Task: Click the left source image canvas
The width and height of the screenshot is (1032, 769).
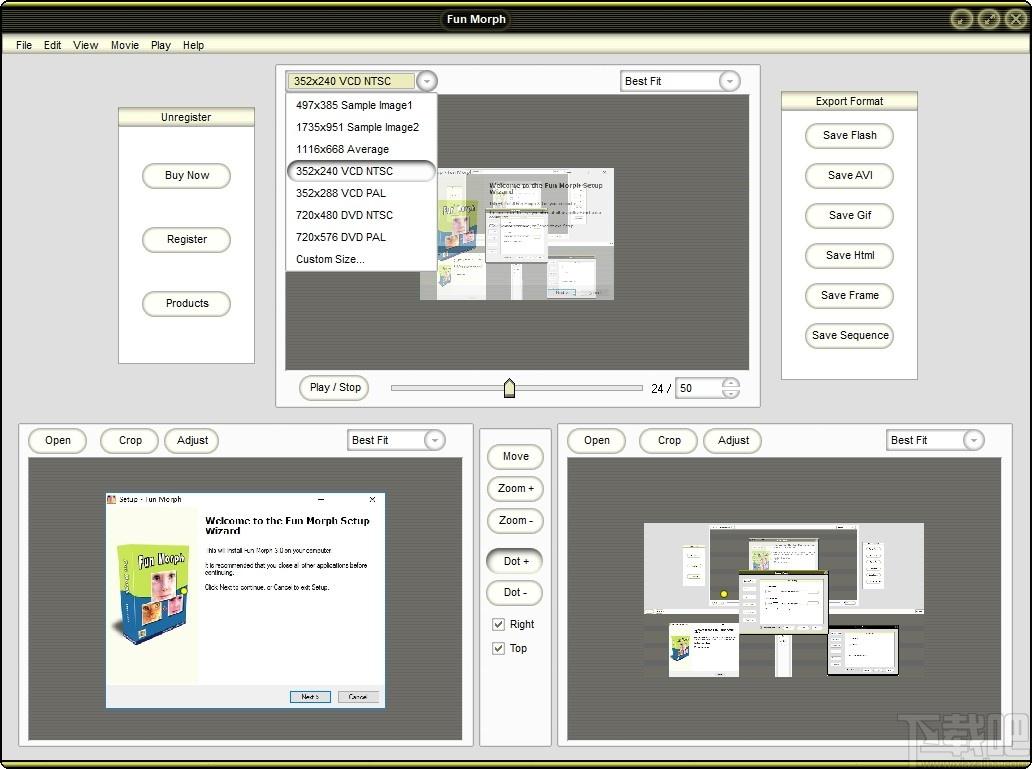Action: tap(245, 599)
